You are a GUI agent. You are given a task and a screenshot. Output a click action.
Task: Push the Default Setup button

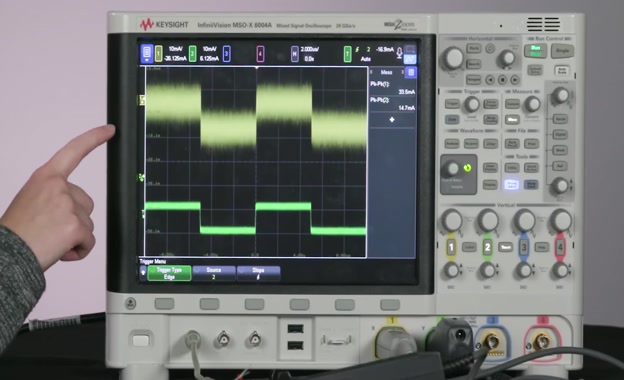[535, 70]
